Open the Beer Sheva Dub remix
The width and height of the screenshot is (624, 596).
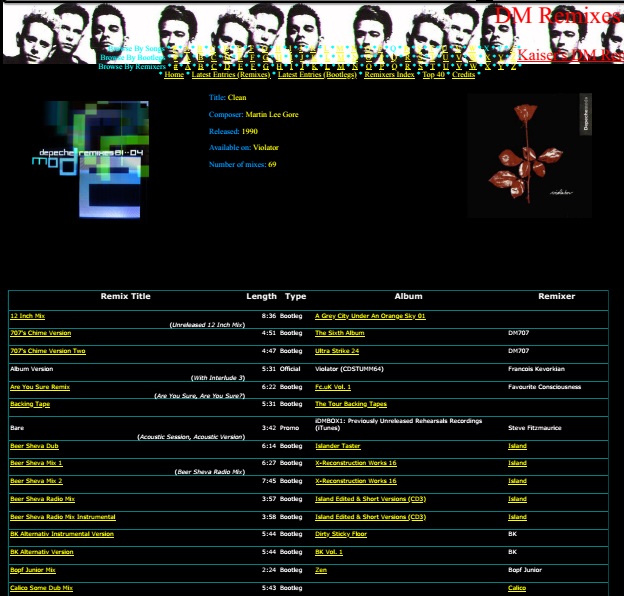click(x=34, y=446)
